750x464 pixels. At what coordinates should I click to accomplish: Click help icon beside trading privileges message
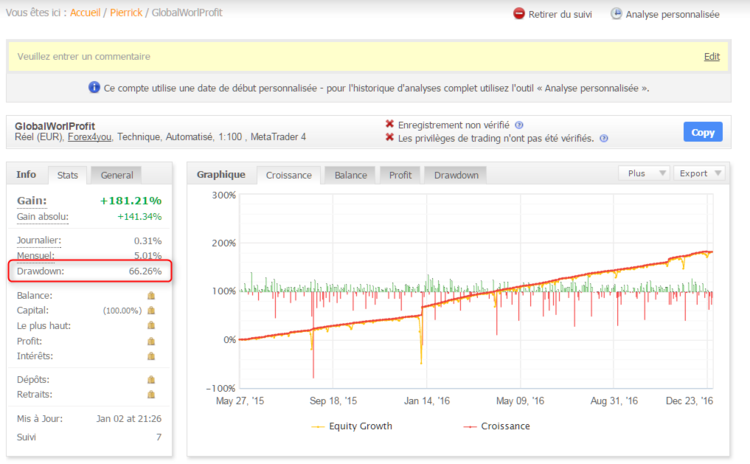click(603, 138)
